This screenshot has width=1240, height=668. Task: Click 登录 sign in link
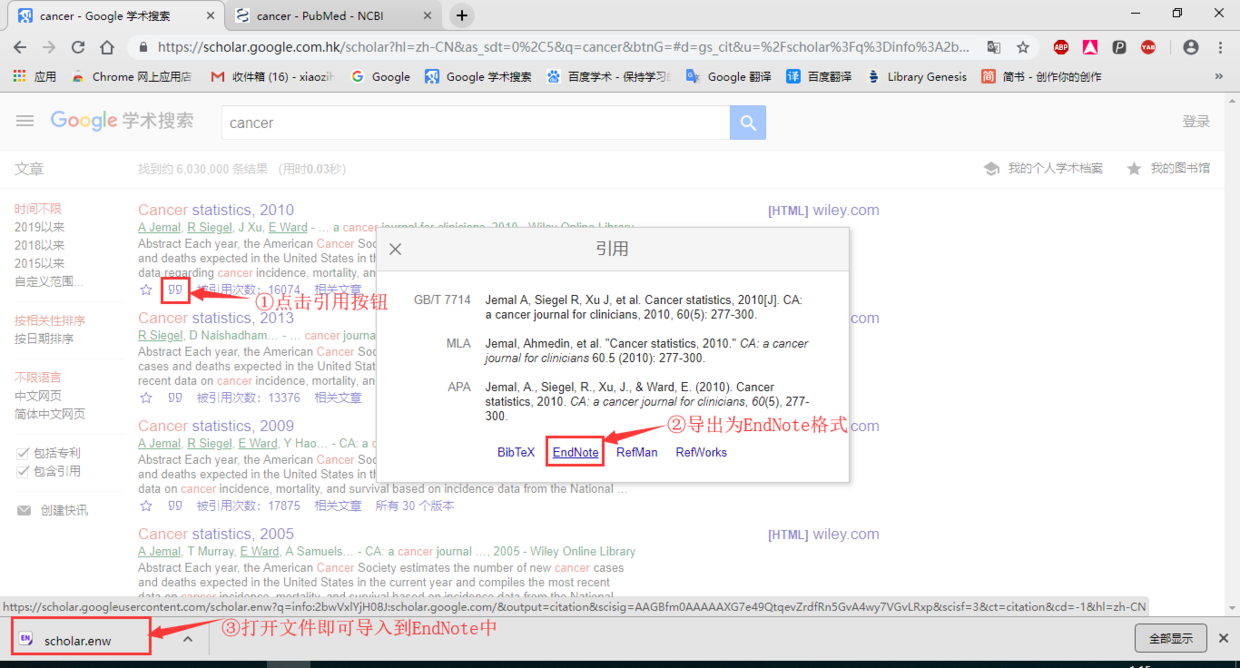(1196, 121)
